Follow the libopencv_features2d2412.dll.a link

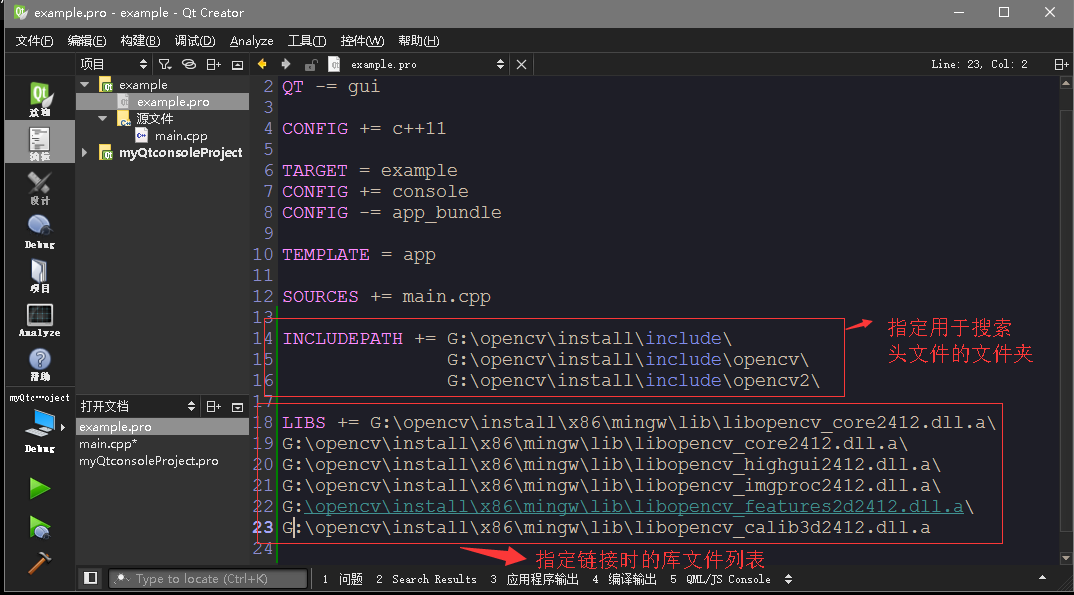coord(634,507)
